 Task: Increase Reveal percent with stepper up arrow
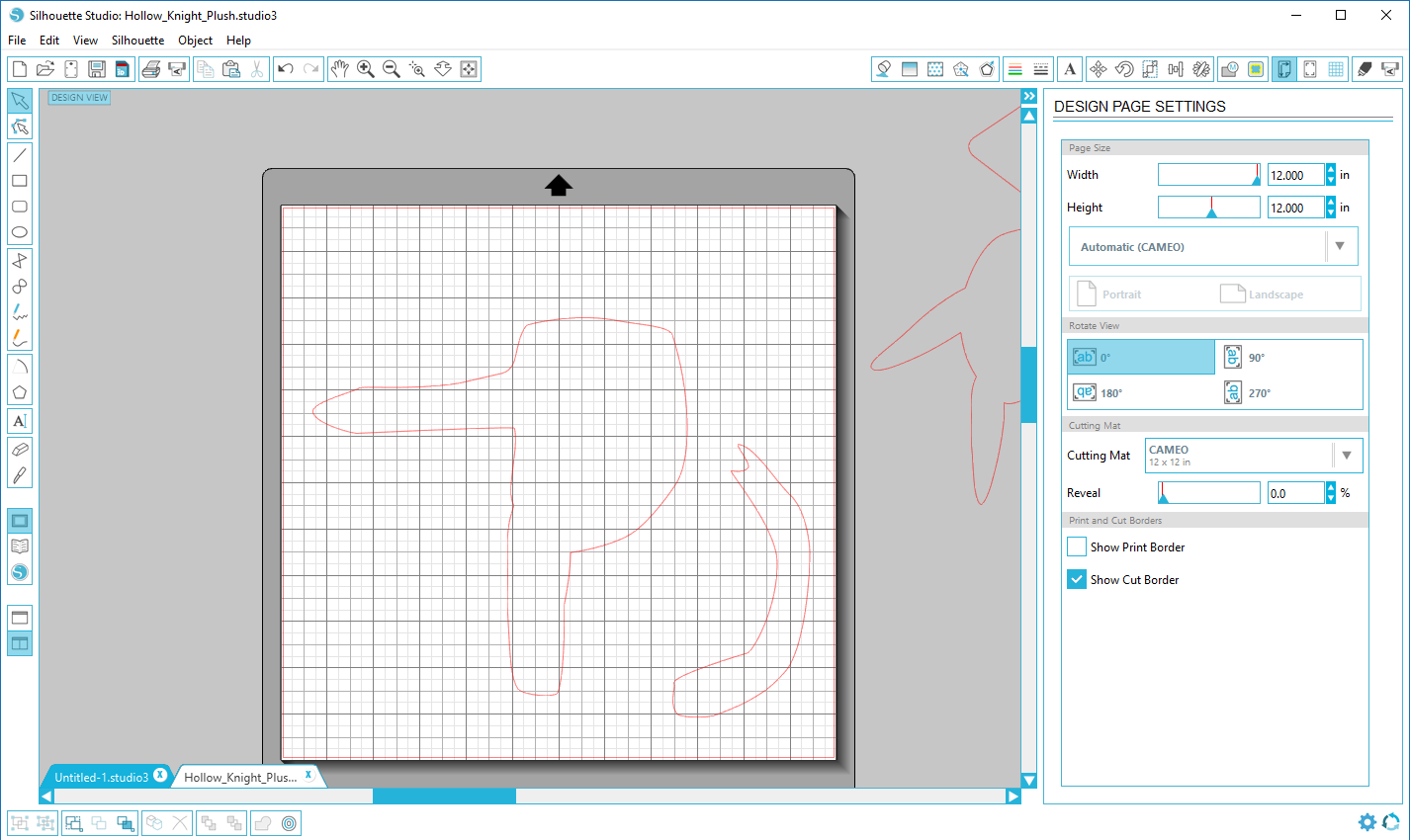(x=1331, y=487)
